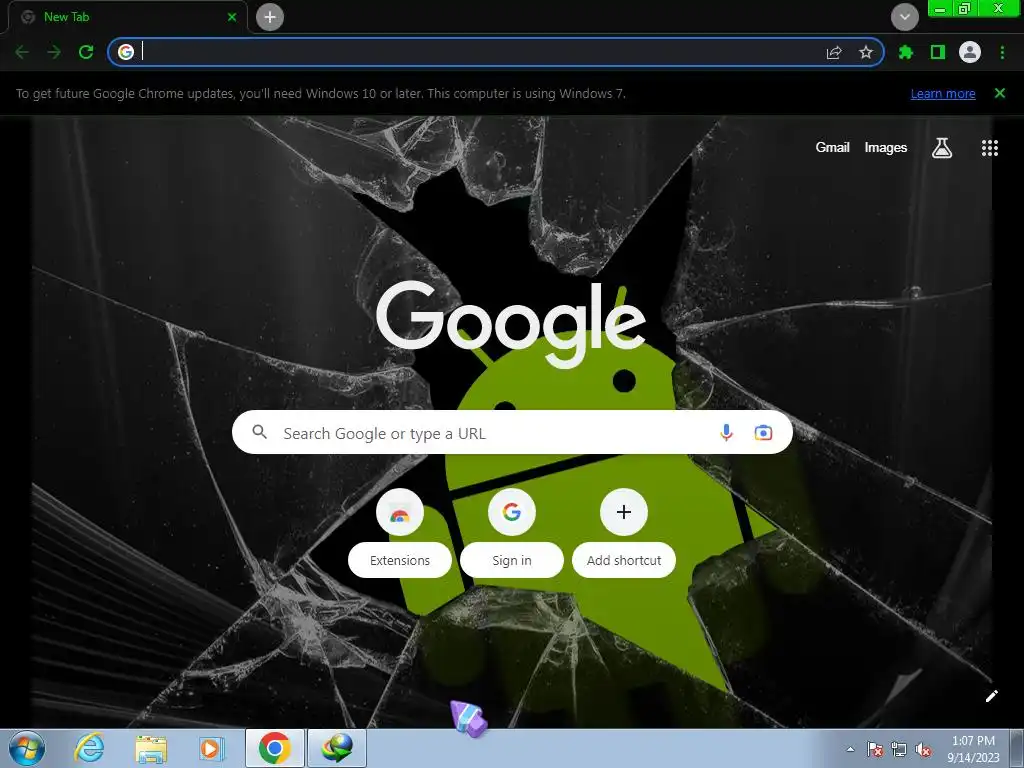Click the network tray icon
The image size is (1024, 768).
[x=899, y=749]
